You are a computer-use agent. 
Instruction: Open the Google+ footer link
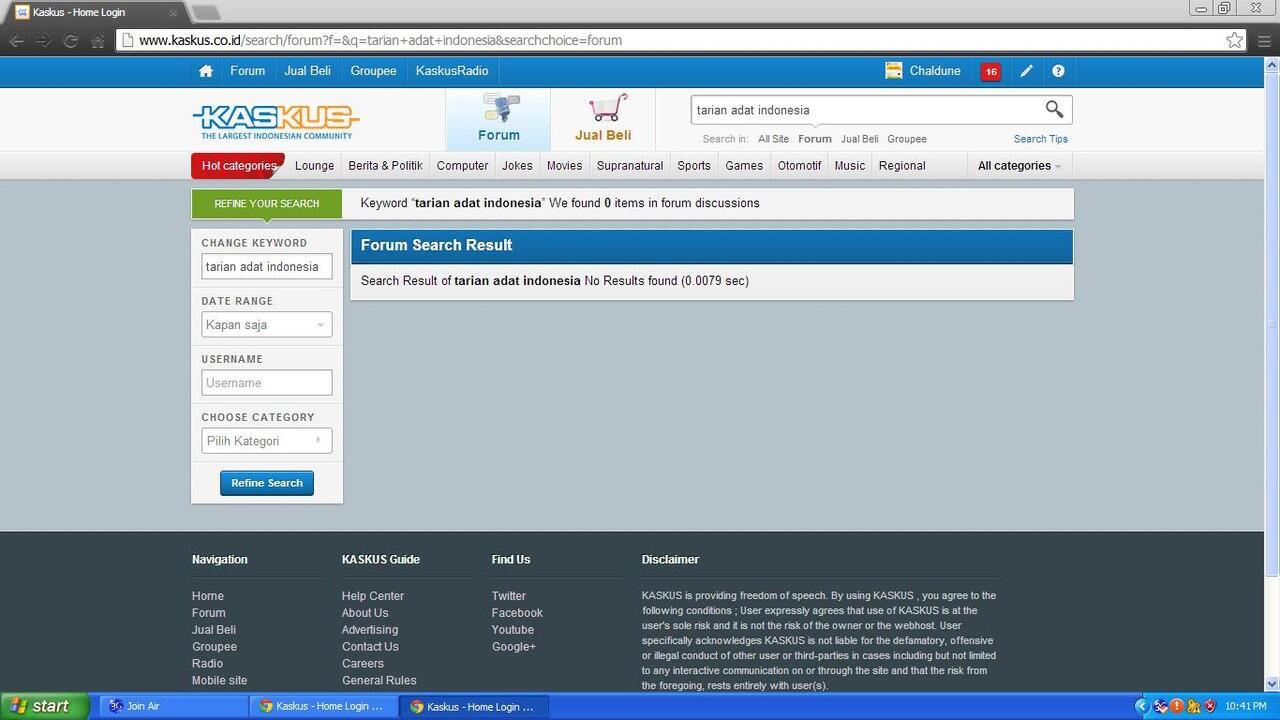click(x=514, y=647)
